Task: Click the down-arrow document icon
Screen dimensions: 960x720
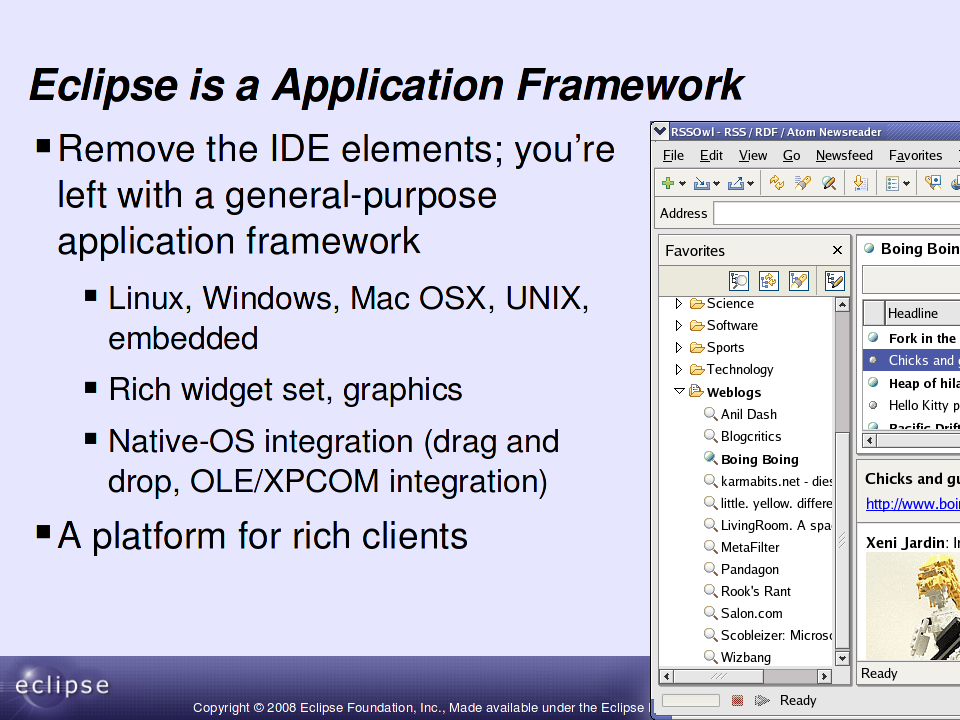Action: click(x=860, y=182)
